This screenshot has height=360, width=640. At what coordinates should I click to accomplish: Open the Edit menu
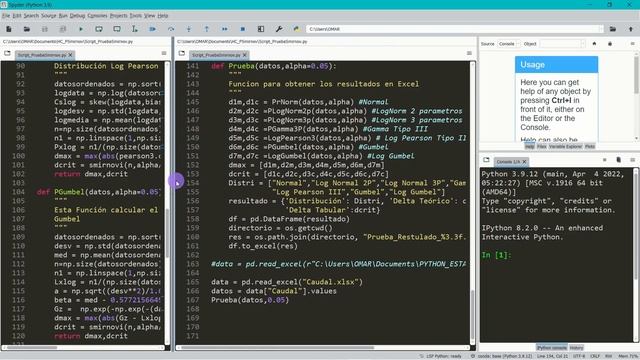click(x=17, y=16)
